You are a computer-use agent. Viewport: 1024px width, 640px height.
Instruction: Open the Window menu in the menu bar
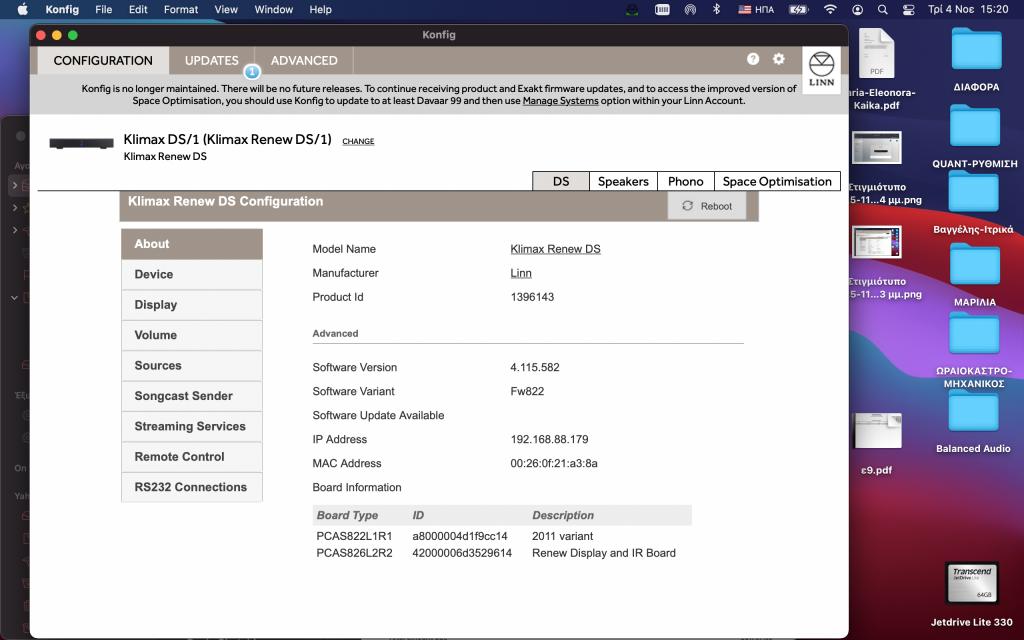click(273, 9)
